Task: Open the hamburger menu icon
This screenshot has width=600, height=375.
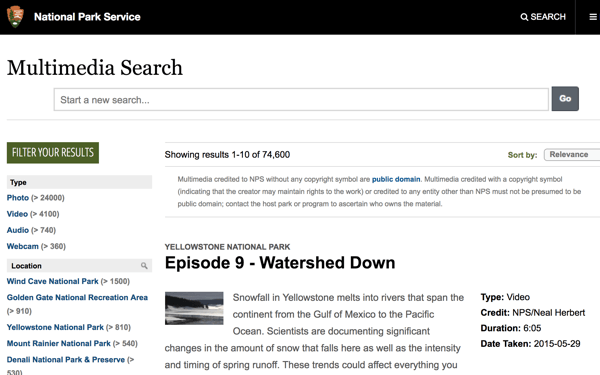Action: click(593, 17)
